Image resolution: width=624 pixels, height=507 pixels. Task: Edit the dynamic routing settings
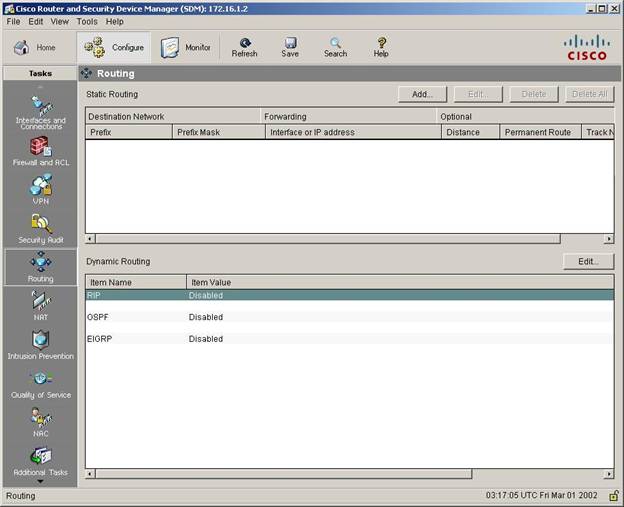tap(588, 261)
